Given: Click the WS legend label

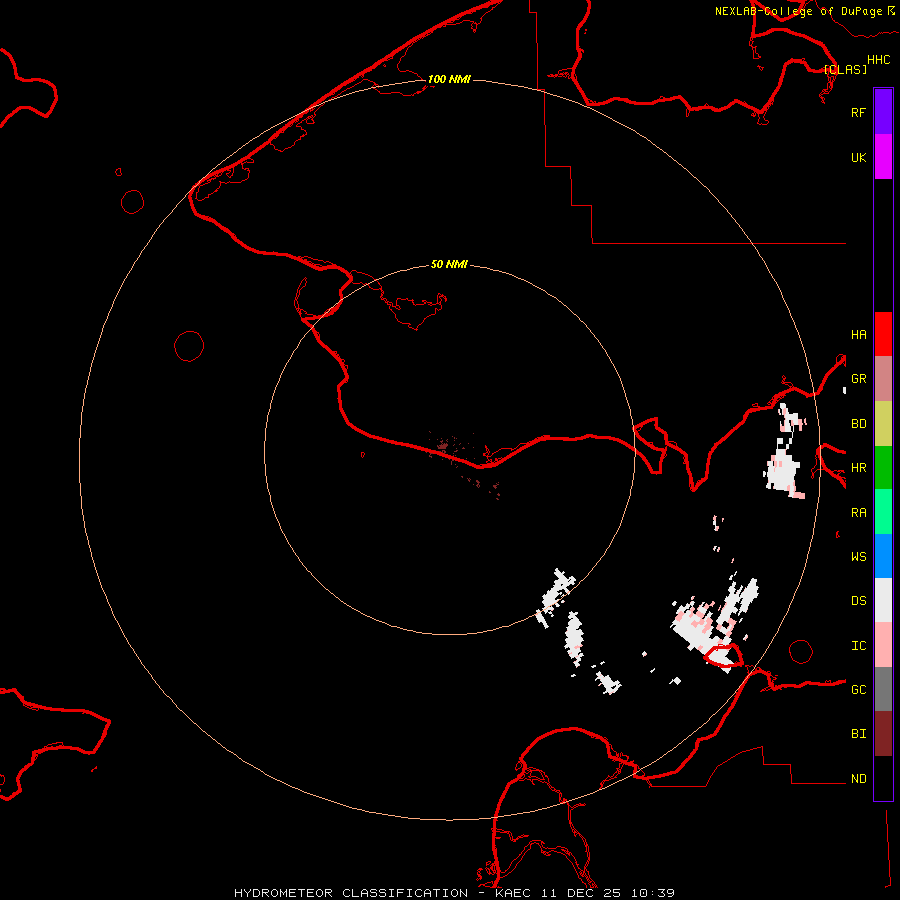Looking at the screenshot, I should 858,556.
